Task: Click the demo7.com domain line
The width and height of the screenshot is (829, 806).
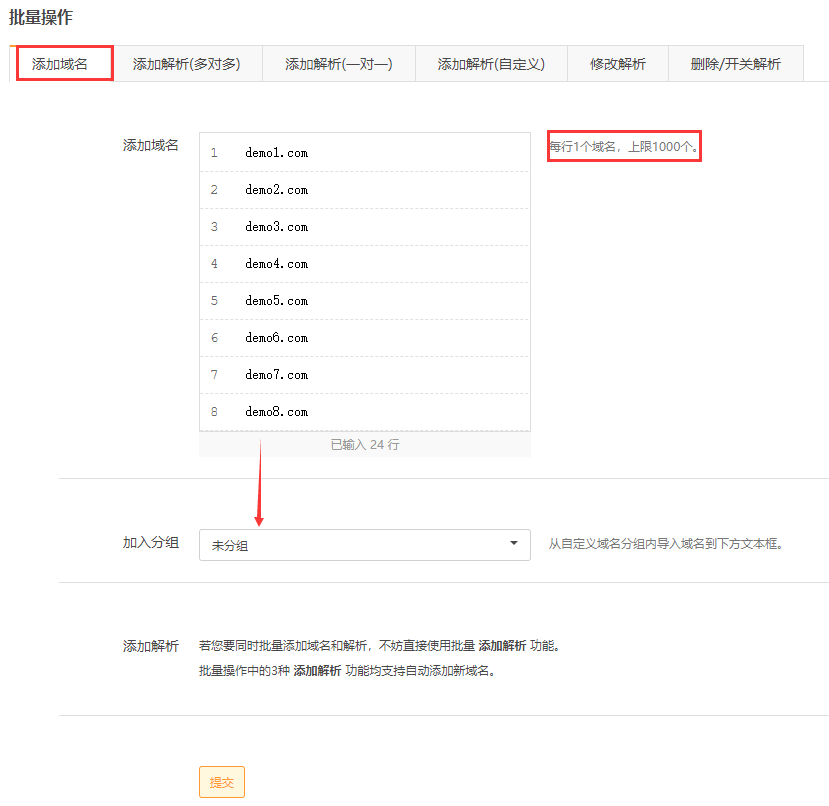Action: click(x=277, y=375)
